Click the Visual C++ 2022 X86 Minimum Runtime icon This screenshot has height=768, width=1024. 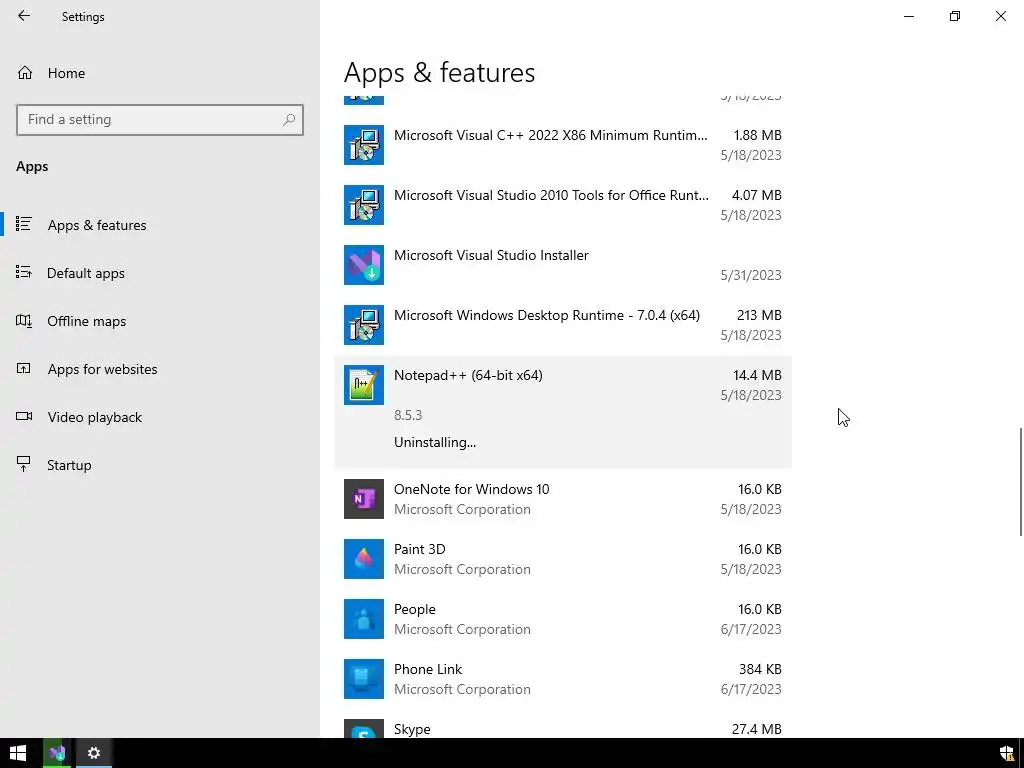(364, 145)
